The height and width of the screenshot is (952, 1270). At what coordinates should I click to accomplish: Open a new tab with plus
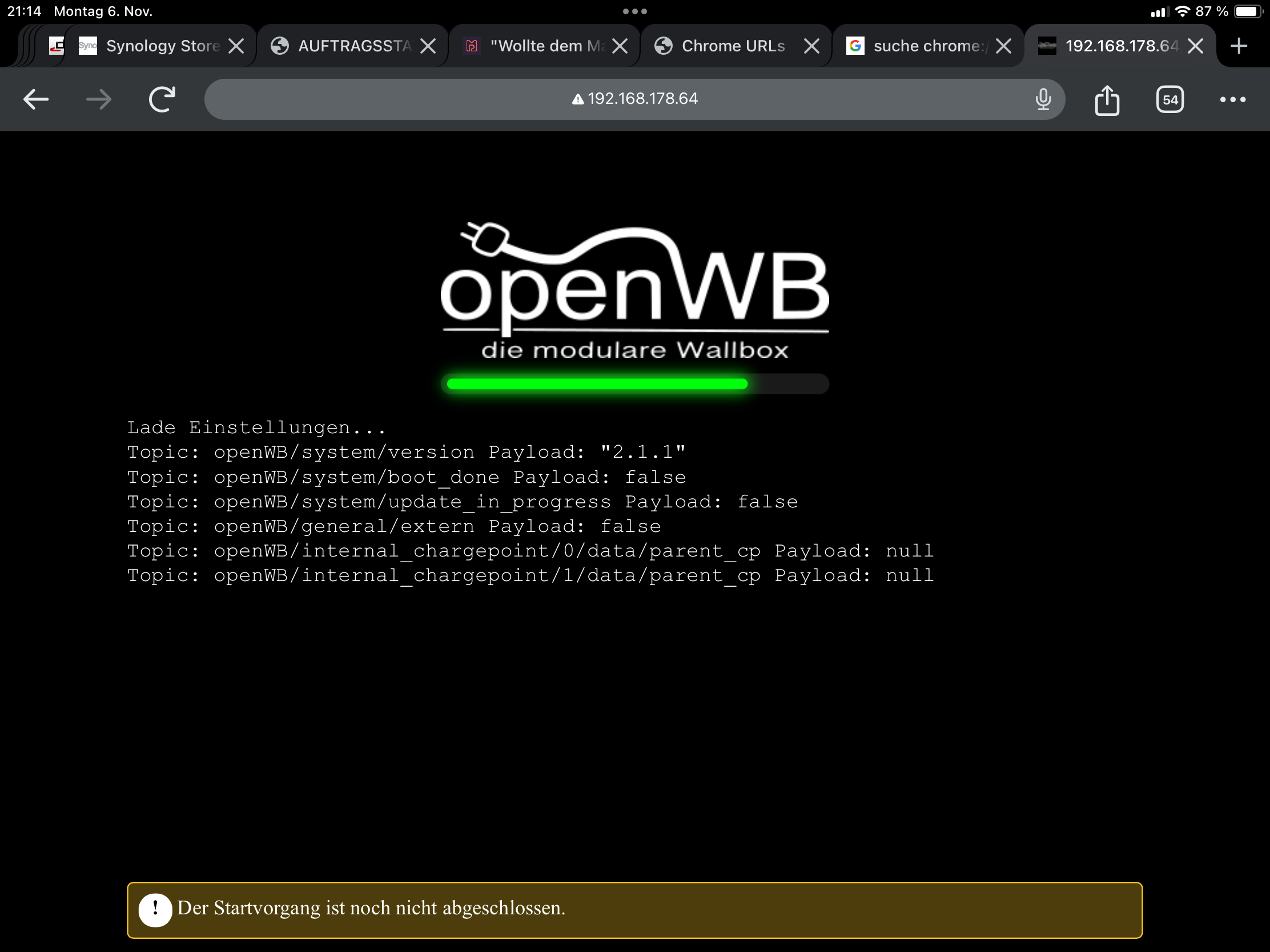1239,46
